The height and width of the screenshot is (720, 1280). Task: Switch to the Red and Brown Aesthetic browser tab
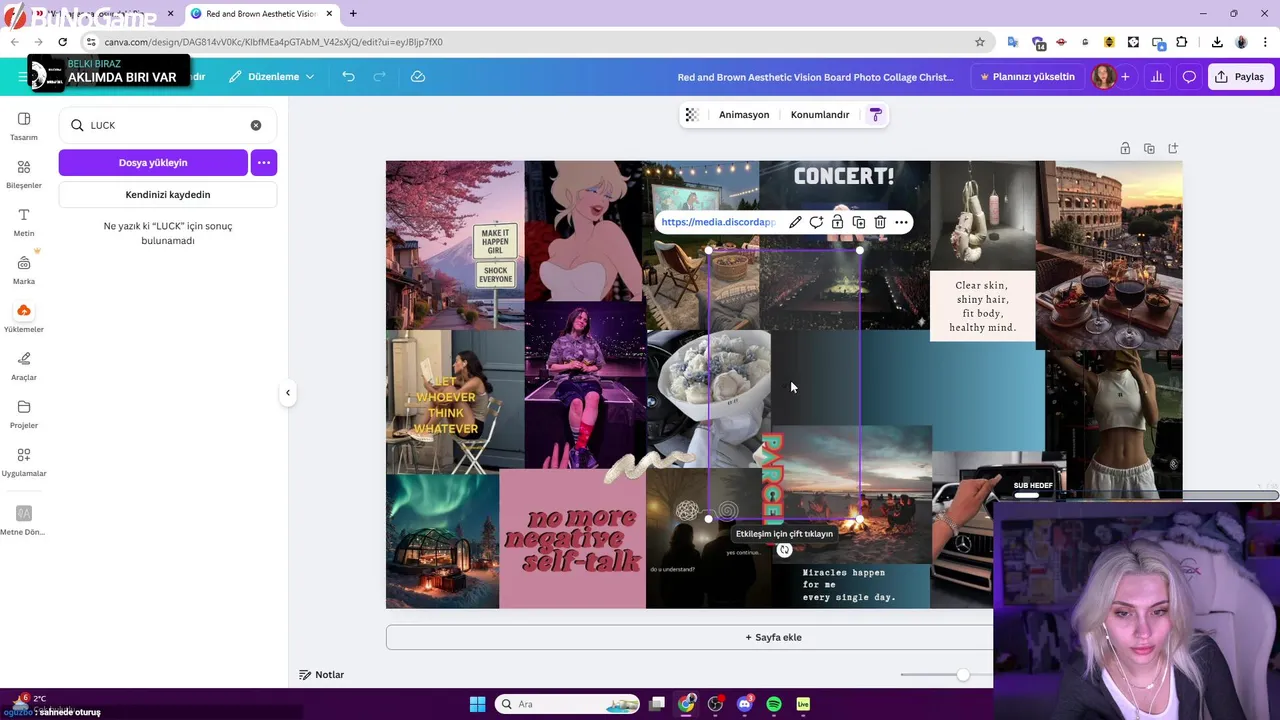pyautogui.click(x=262, y=14)
